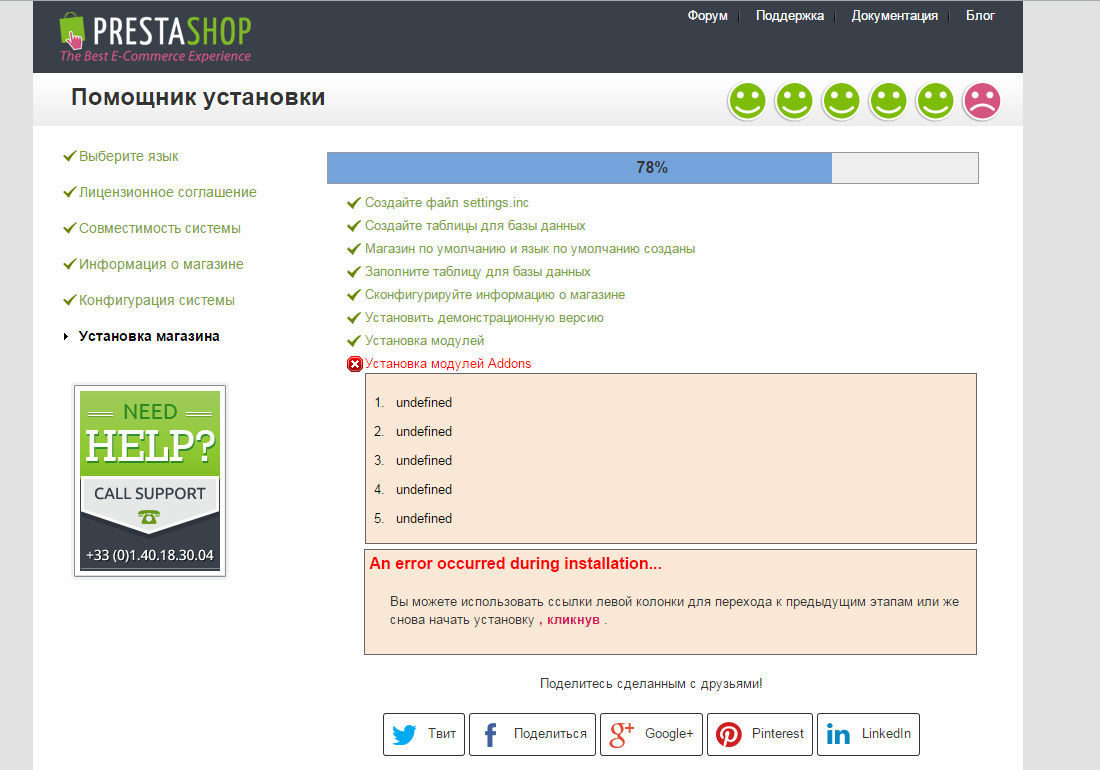Return to Лицензионное соглашение step

[167, 193]
